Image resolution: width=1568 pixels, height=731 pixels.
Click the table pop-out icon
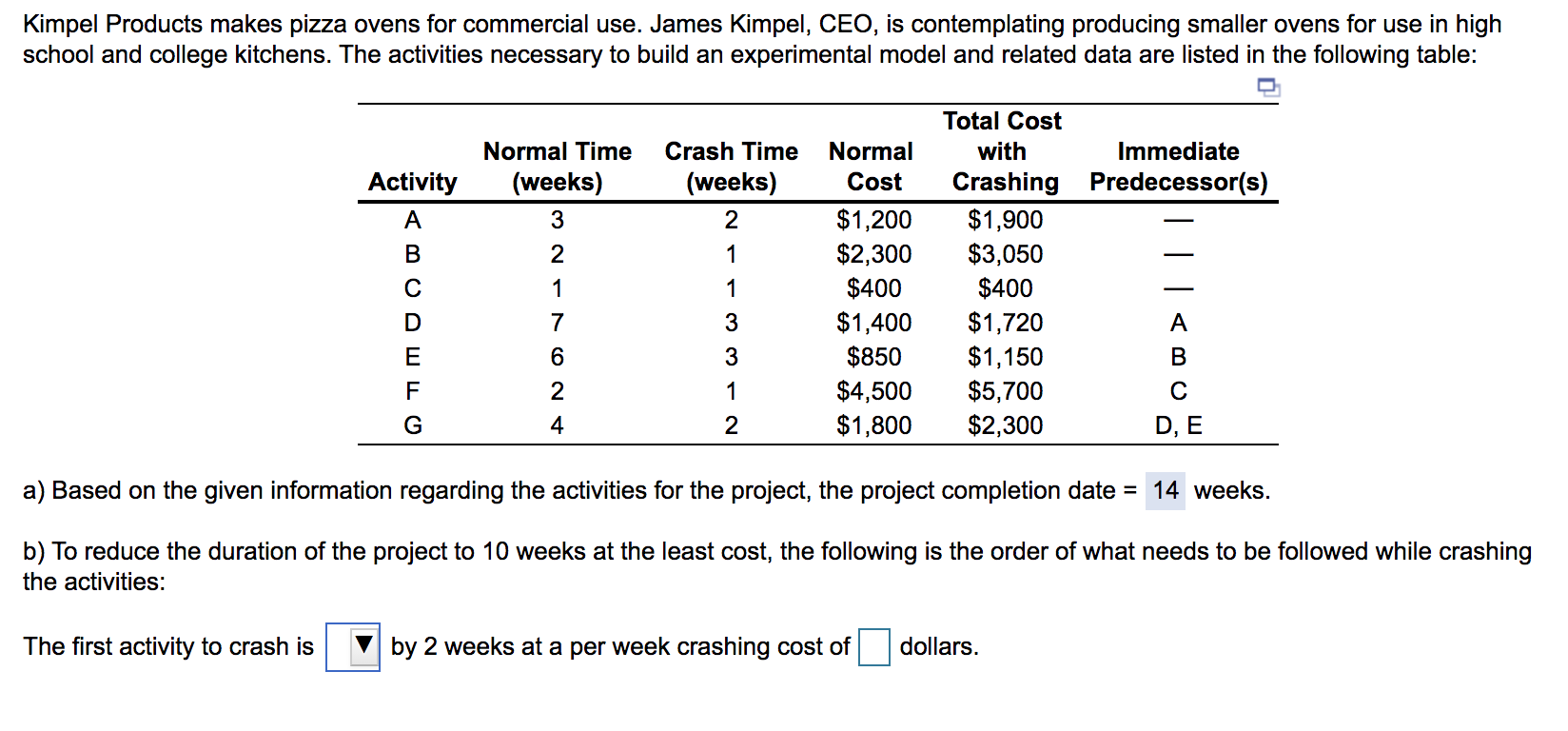click(1268, 89)
